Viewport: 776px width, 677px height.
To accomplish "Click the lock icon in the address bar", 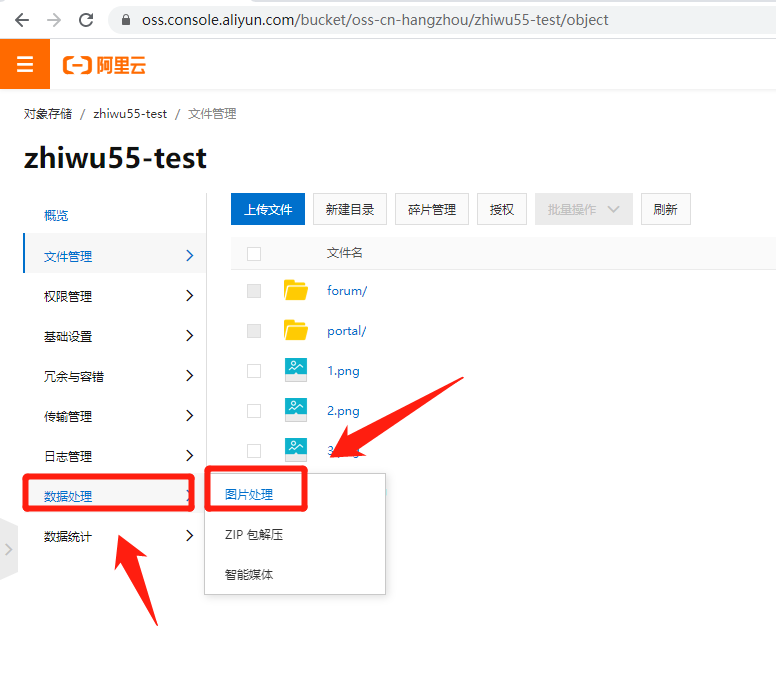I will [126, 20].
